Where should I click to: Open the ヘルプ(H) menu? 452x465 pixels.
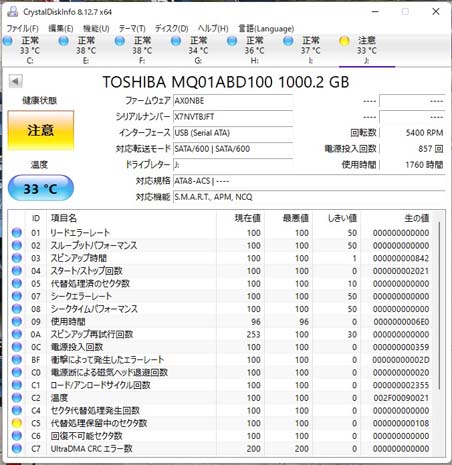[213, 29]
